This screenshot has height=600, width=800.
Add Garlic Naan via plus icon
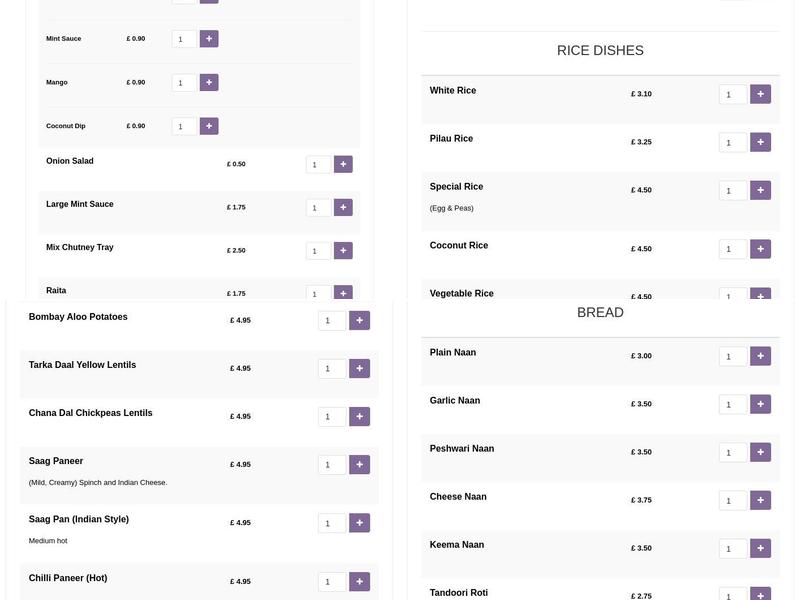(x=760, y=404)
